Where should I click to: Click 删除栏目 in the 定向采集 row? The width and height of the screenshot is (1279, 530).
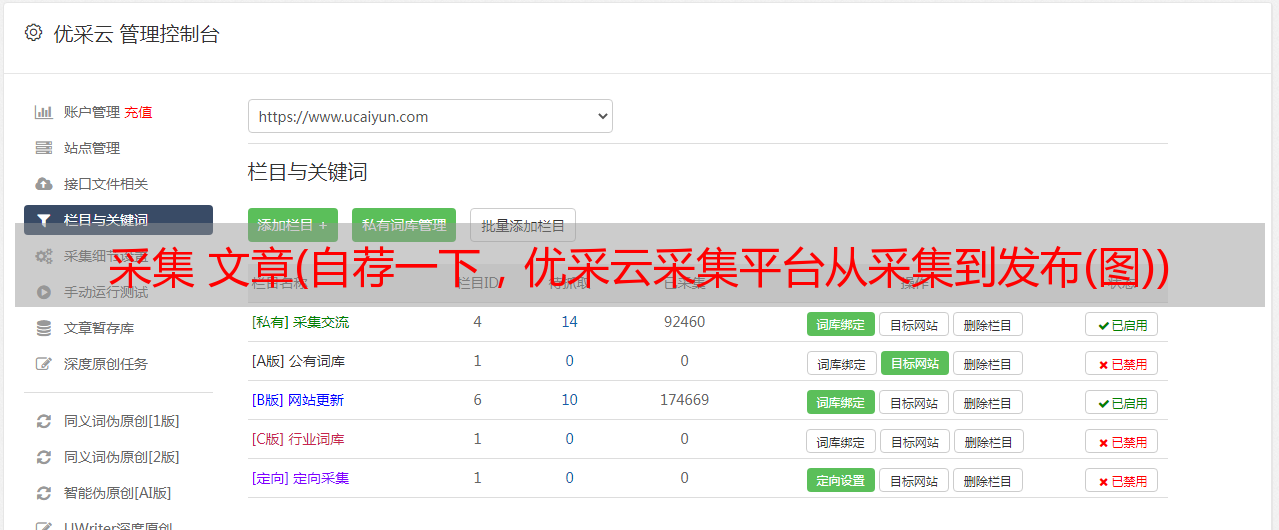point(988,480)
